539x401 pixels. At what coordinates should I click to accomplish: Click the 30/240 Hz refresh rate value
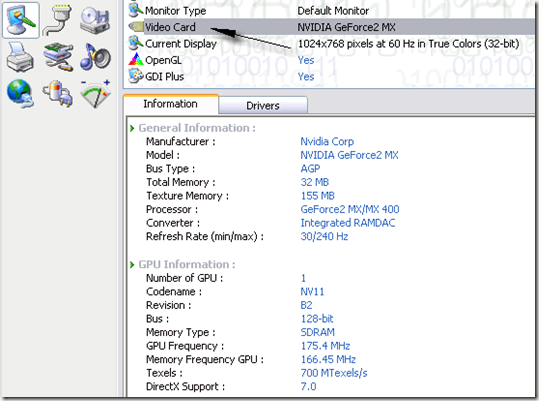(324, 236)
